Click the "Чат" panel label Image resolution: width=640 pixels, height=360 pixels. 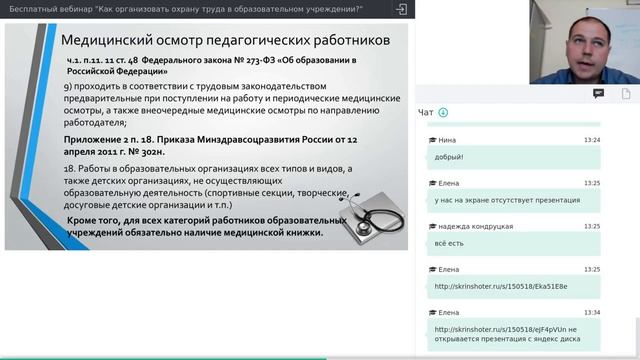[425, 112]
